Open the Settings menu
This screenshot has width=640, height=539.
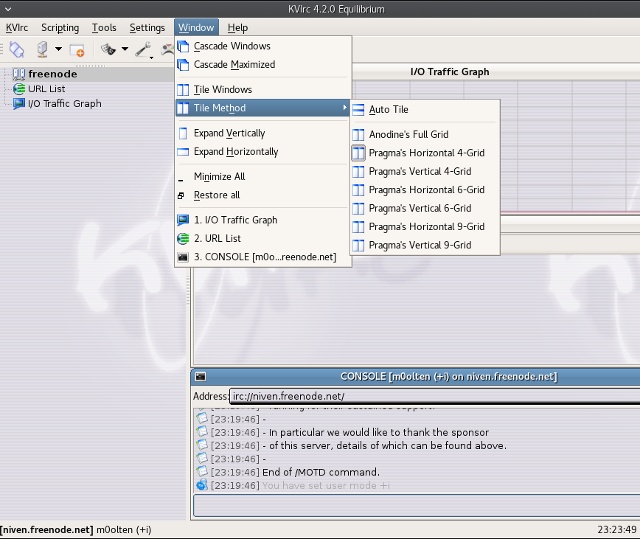tap(147, 28)
